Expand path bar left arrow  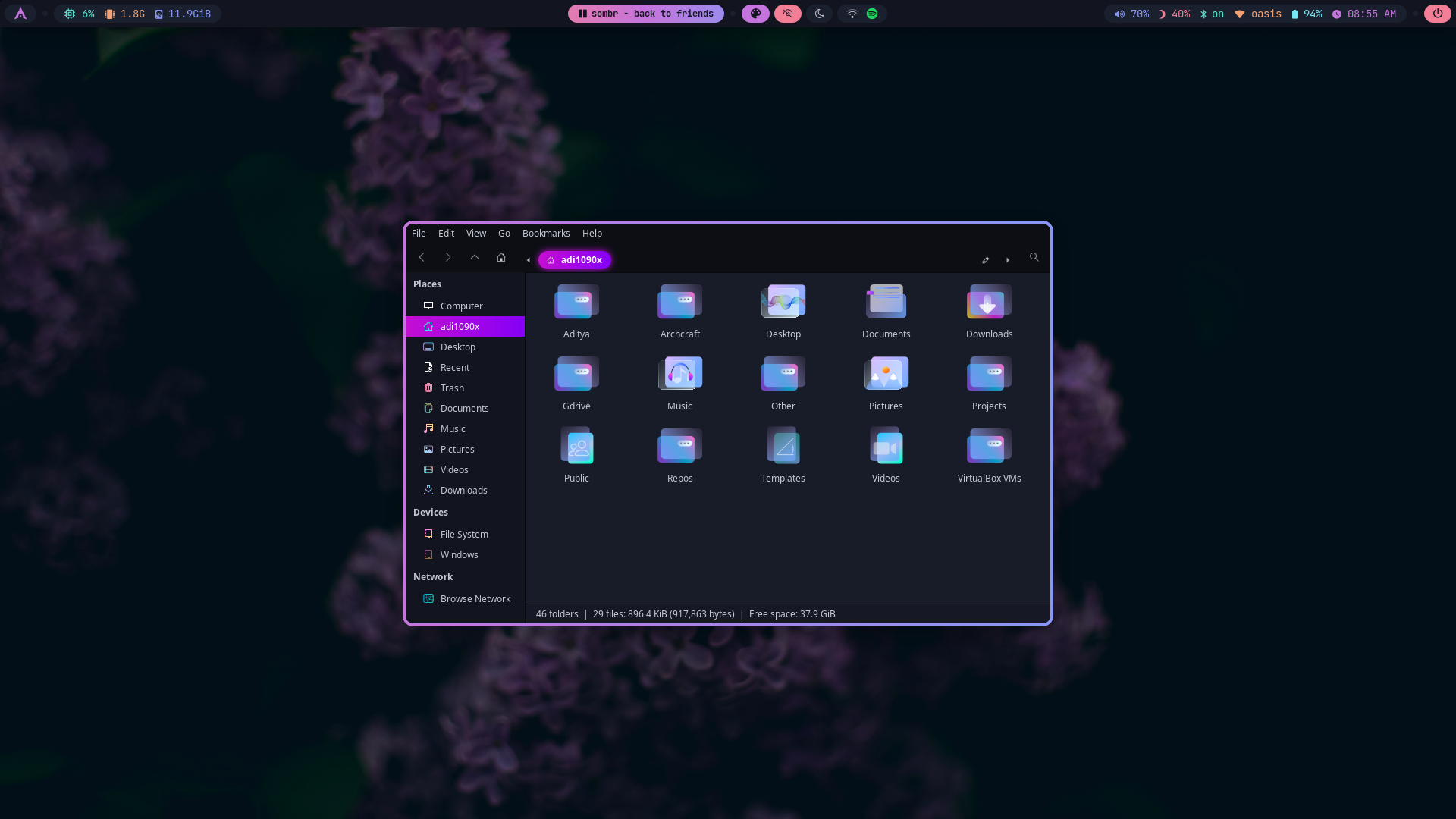point(529,260)
